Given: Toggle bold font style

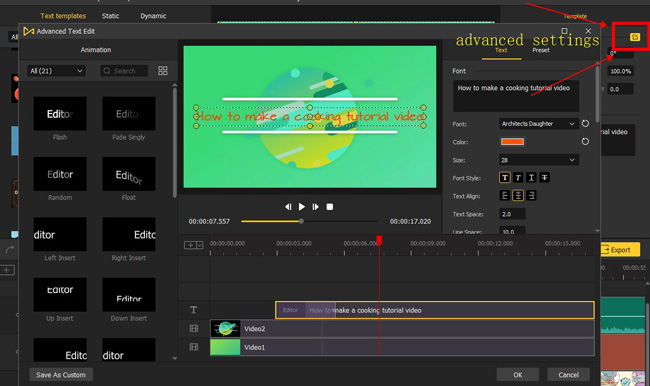Looking at the screenshot, I should [504, 178].
